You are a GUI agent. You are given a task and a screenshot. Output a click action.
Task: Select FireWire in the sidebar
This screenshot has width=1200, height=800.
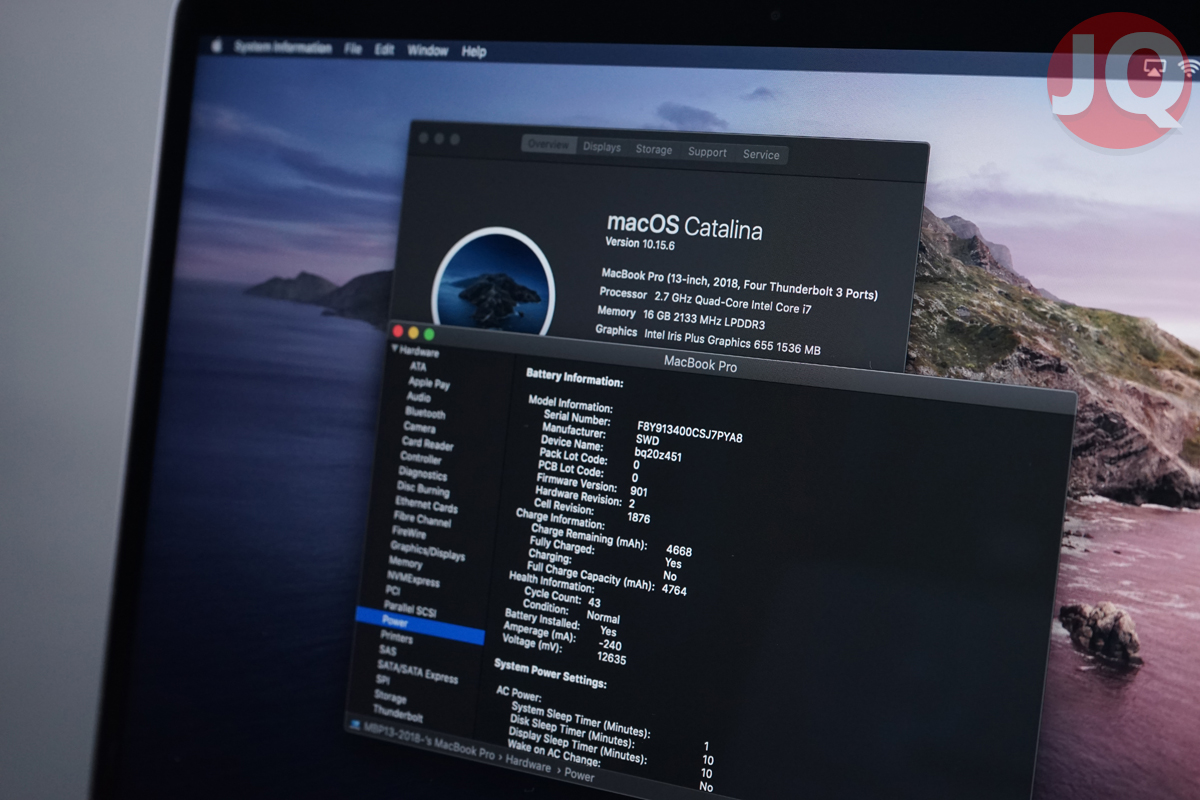[410, 535]
